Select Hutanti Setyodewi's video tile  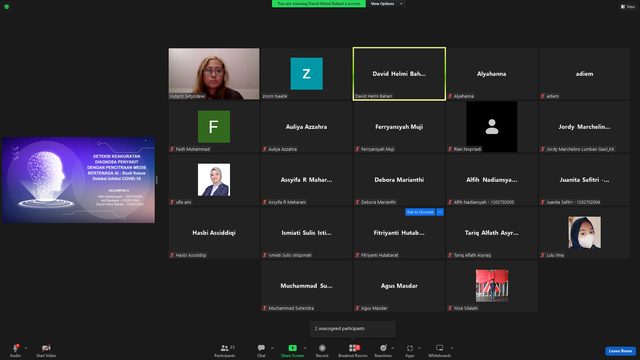(x=214, y=74)
